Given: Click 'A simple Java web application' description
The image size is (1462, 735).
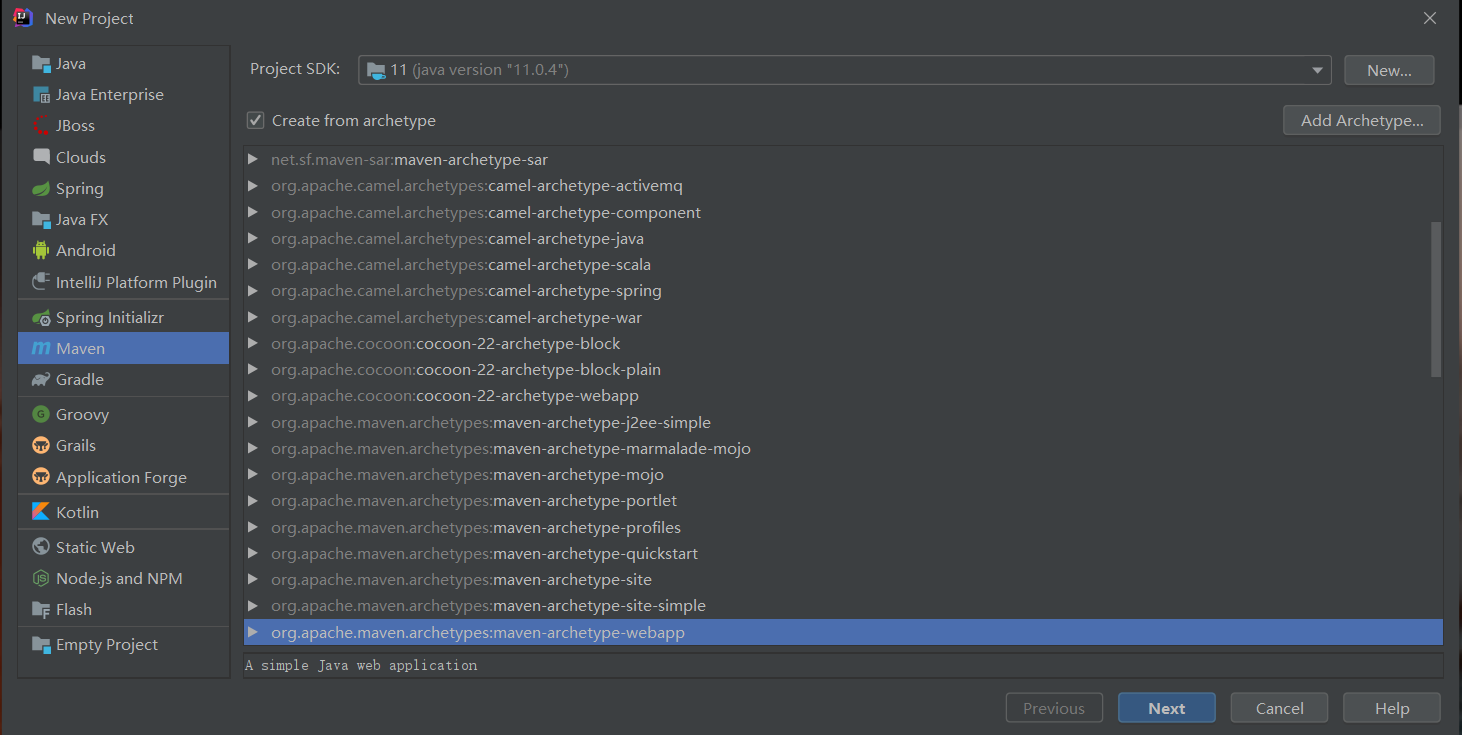Looking at the screenshot, I should click(x=361, y=665).
